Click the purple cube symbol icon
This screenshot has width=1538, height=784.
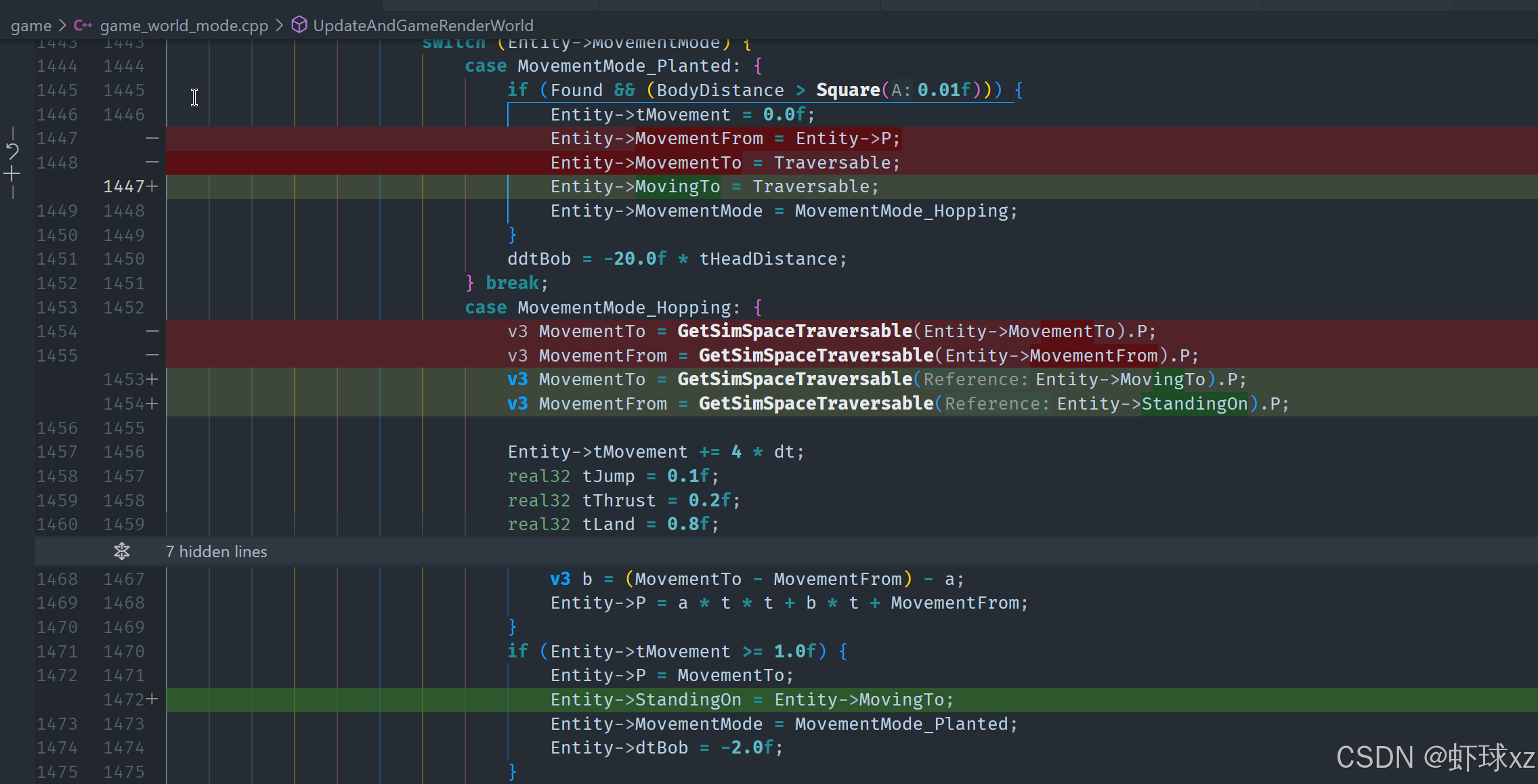click(x=299, y=25)
